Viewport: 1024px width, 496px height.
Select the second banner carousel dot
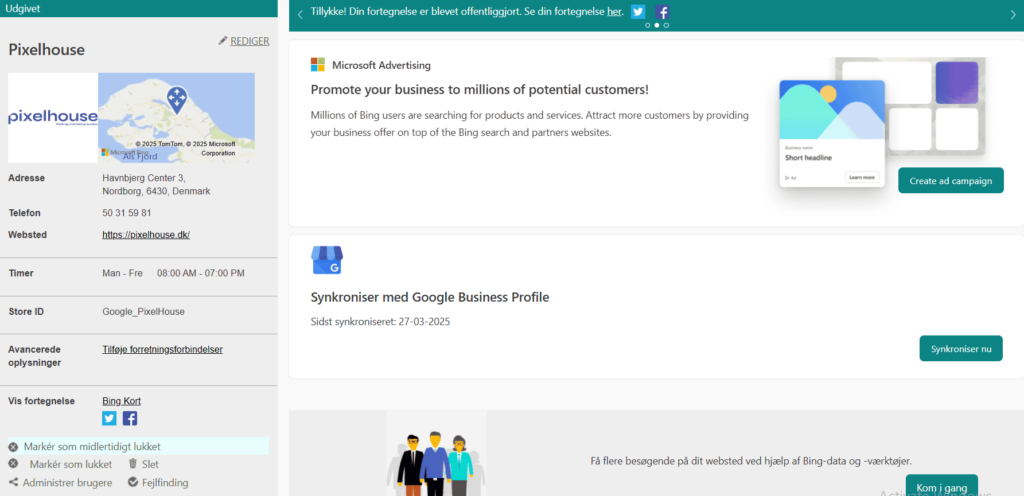click(657, 25)
